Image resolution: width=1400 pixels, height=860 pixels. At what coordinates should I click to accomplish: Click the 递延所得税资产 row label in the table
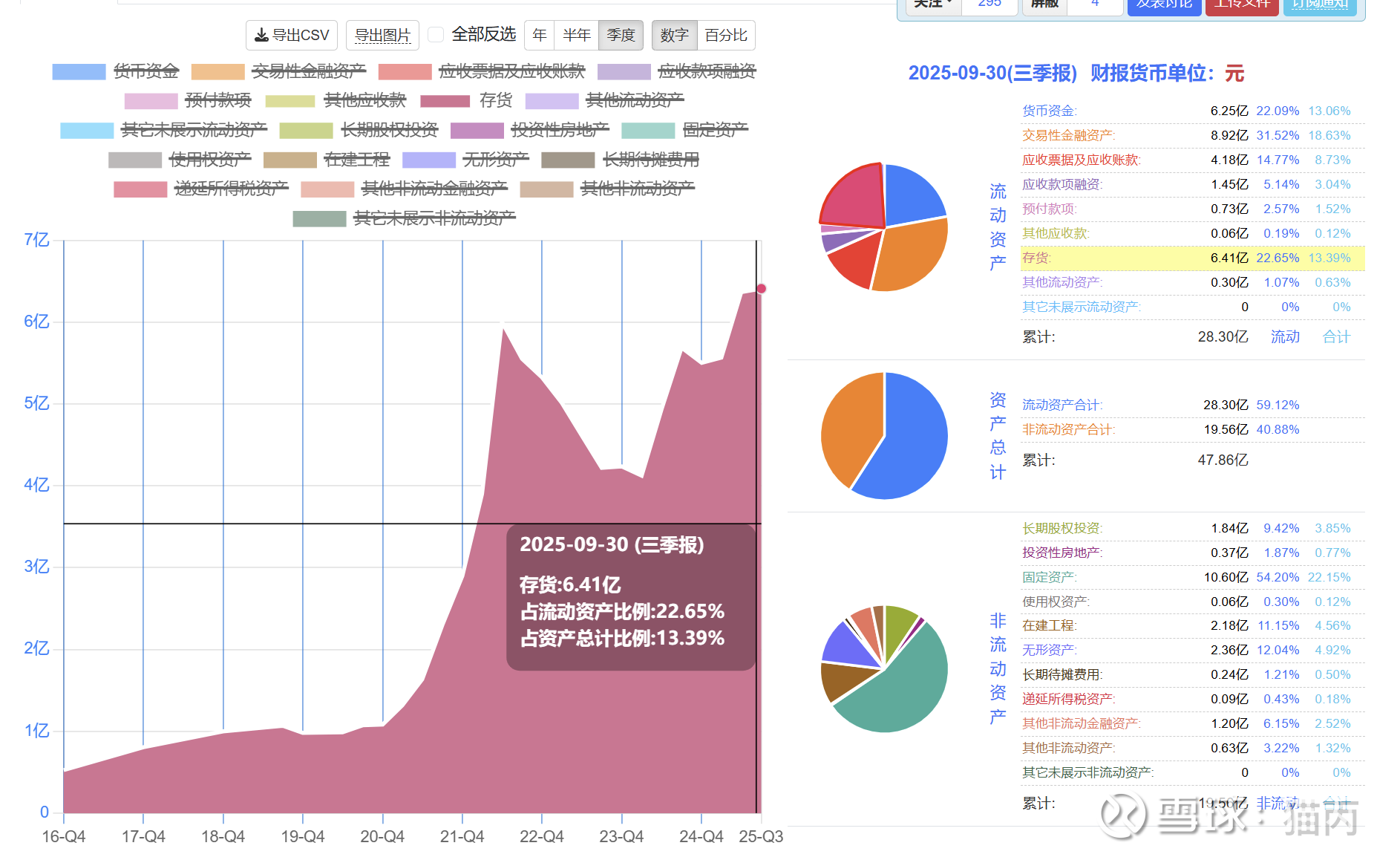(1068, 699)
